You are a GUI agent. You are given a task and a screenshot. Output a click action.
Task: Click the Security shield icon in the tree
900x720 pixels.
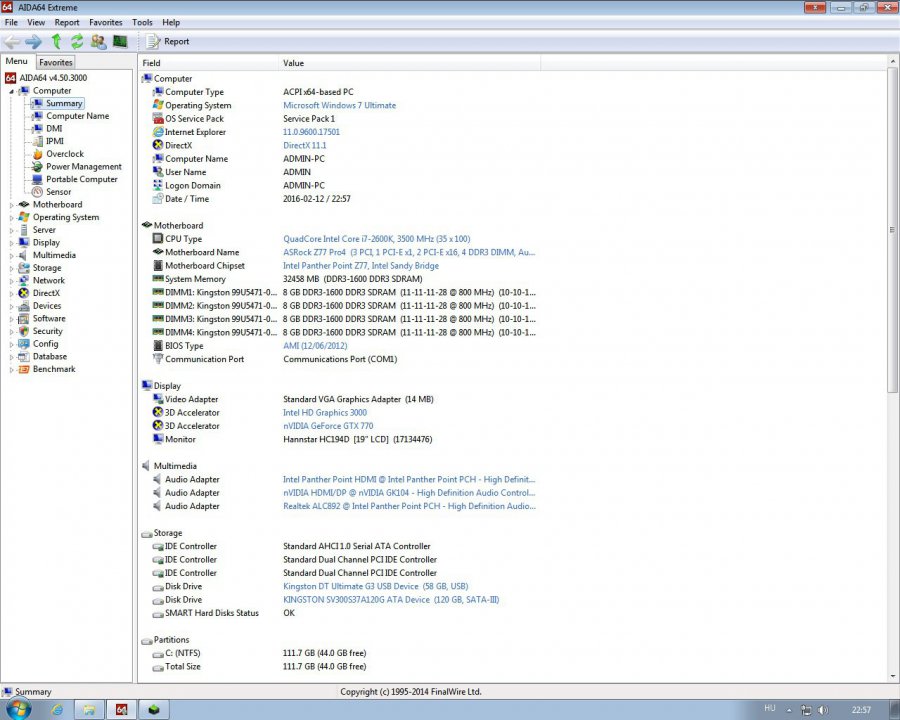pyautogui.click(x=24, y=331)
